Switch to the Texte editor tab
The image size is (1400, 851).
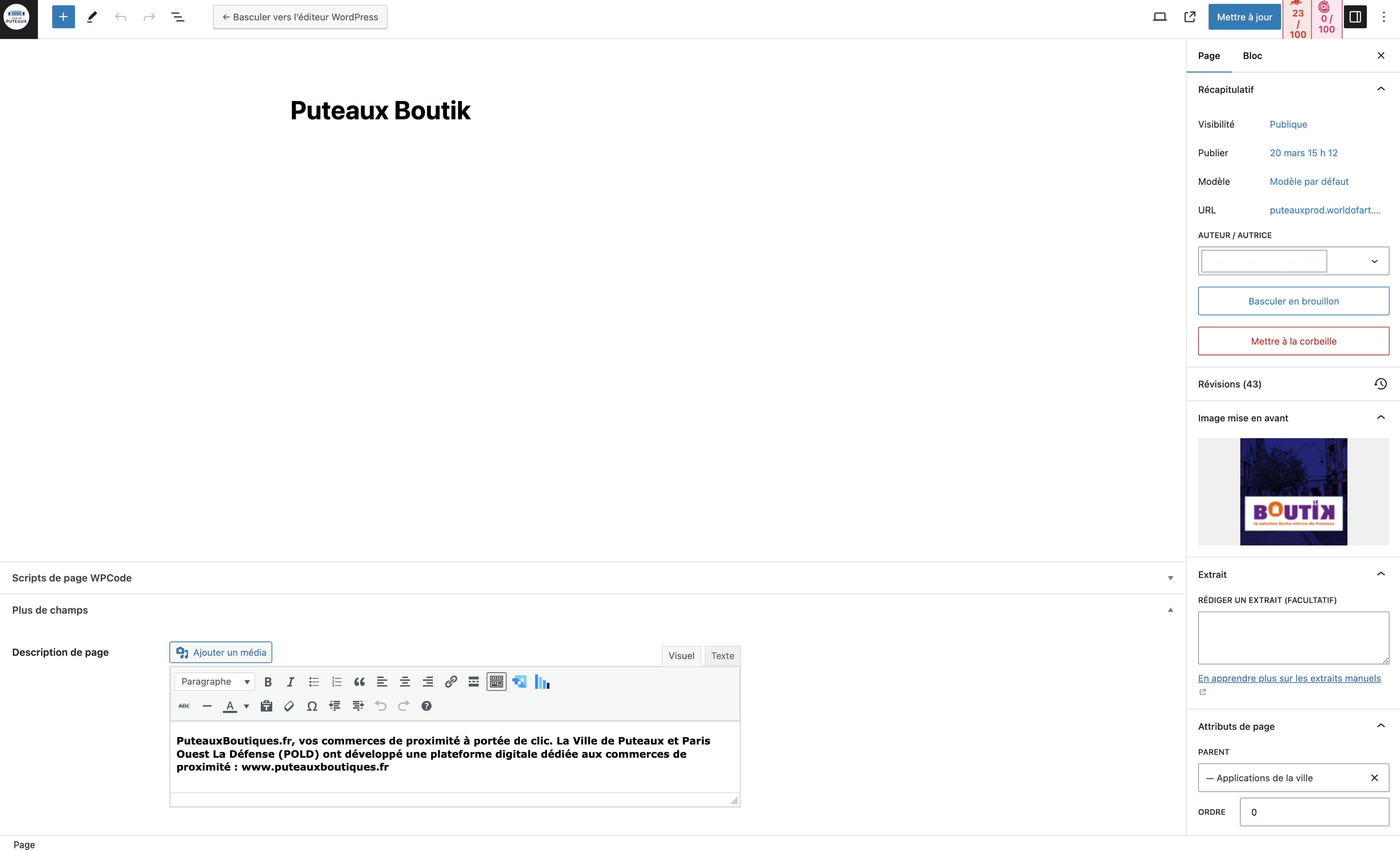[722, 656]
